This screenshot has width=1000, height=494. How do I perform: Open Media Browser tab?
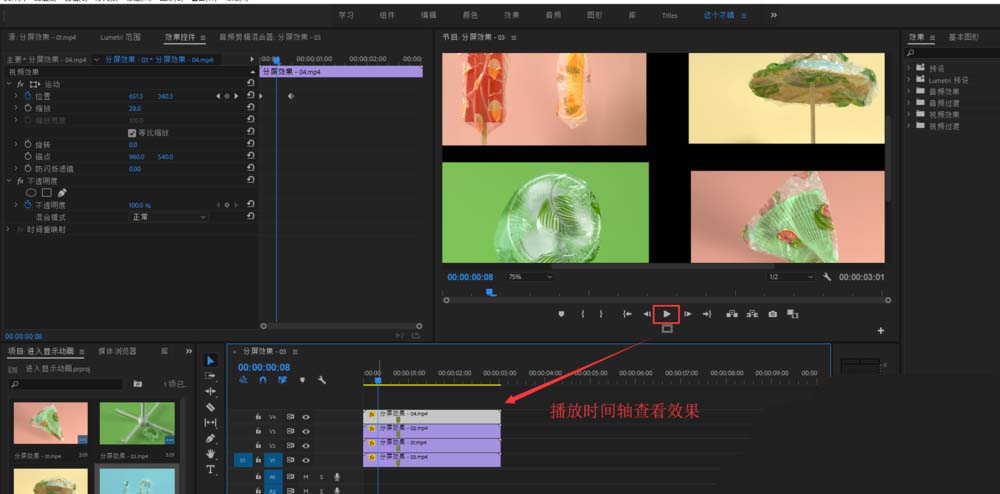pyautogui.click(x=117, y=351)
